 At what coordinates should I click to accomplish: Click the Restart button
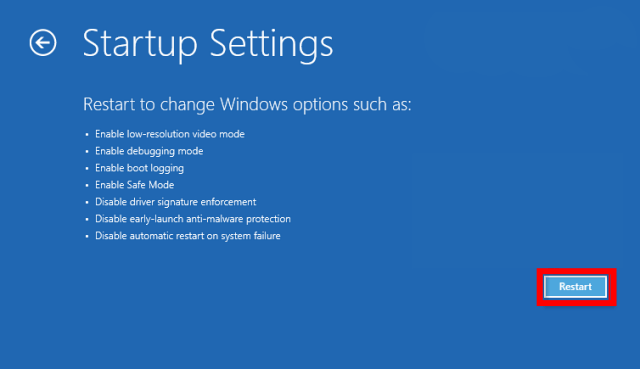coord(576,287)
